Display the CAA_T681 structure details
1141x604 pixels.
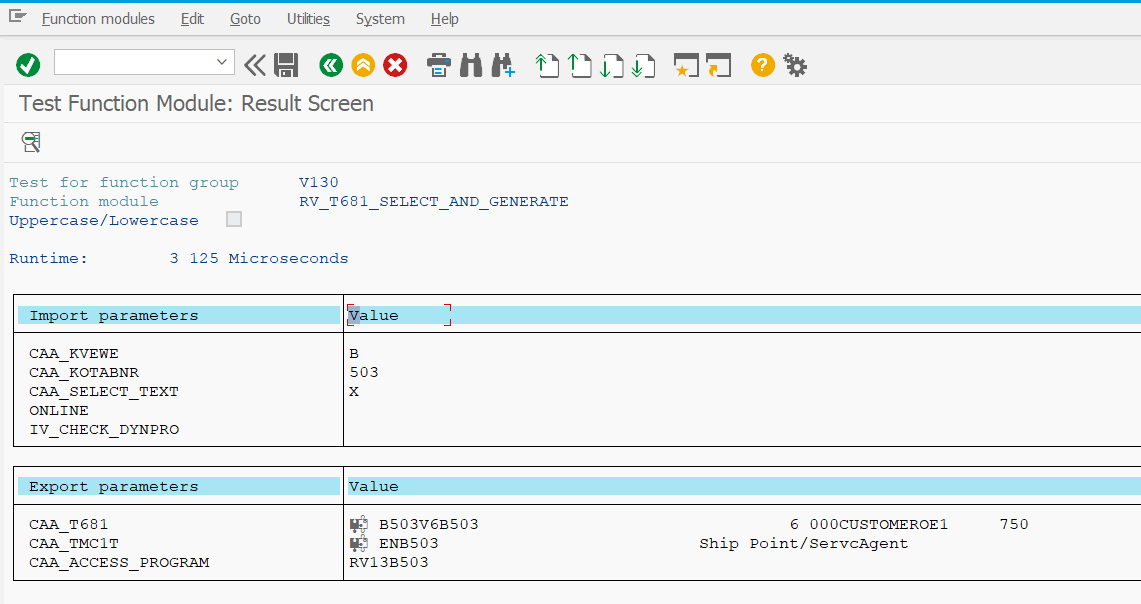pyautogui.click(x=356, y=523)
